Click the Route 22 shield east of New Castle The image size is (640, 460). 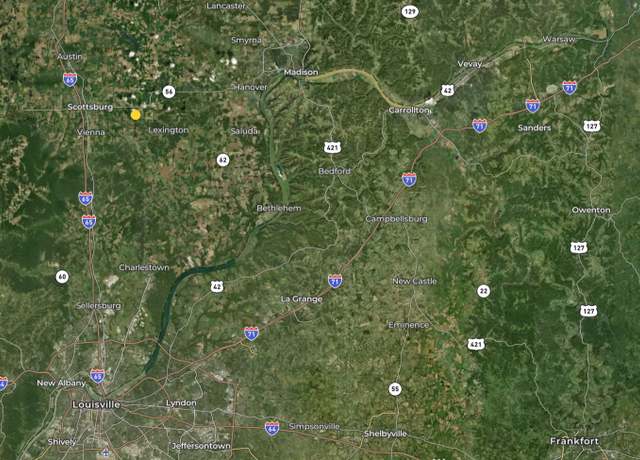(484, 291)
